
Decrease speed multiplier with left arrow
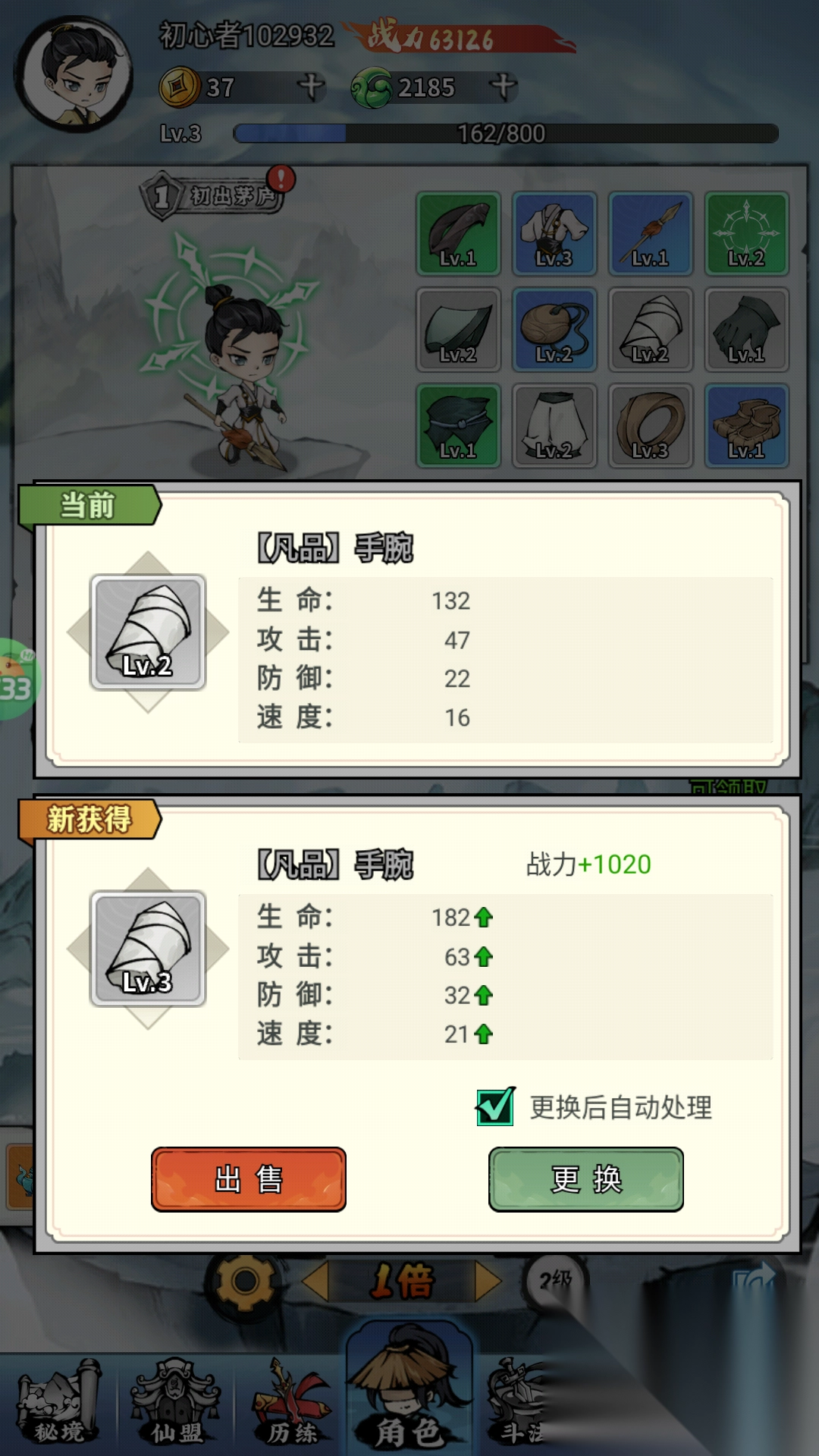(315, 1281)
